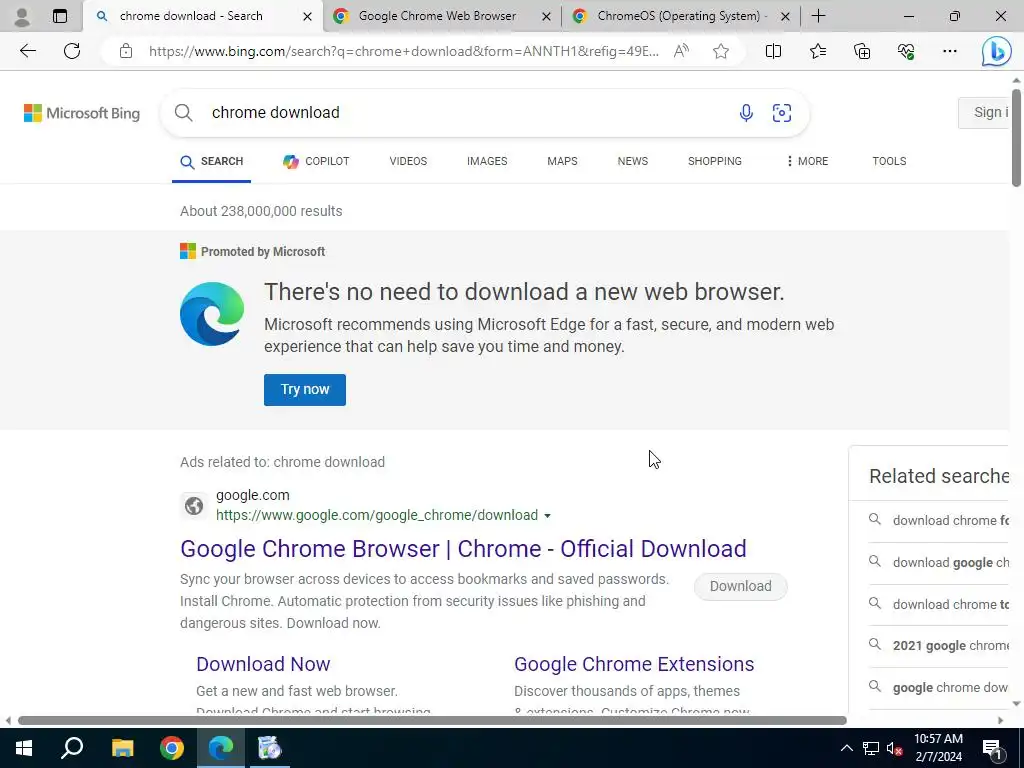This screenshot has width=1024, height=768.
Task: Open the notification center icon
Action: point(992,748)
